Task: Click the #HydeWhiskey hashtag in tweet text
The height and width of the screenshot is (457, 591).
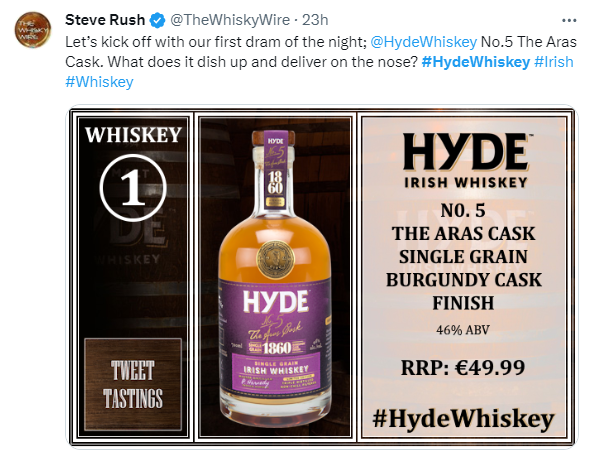Action: 476,62
